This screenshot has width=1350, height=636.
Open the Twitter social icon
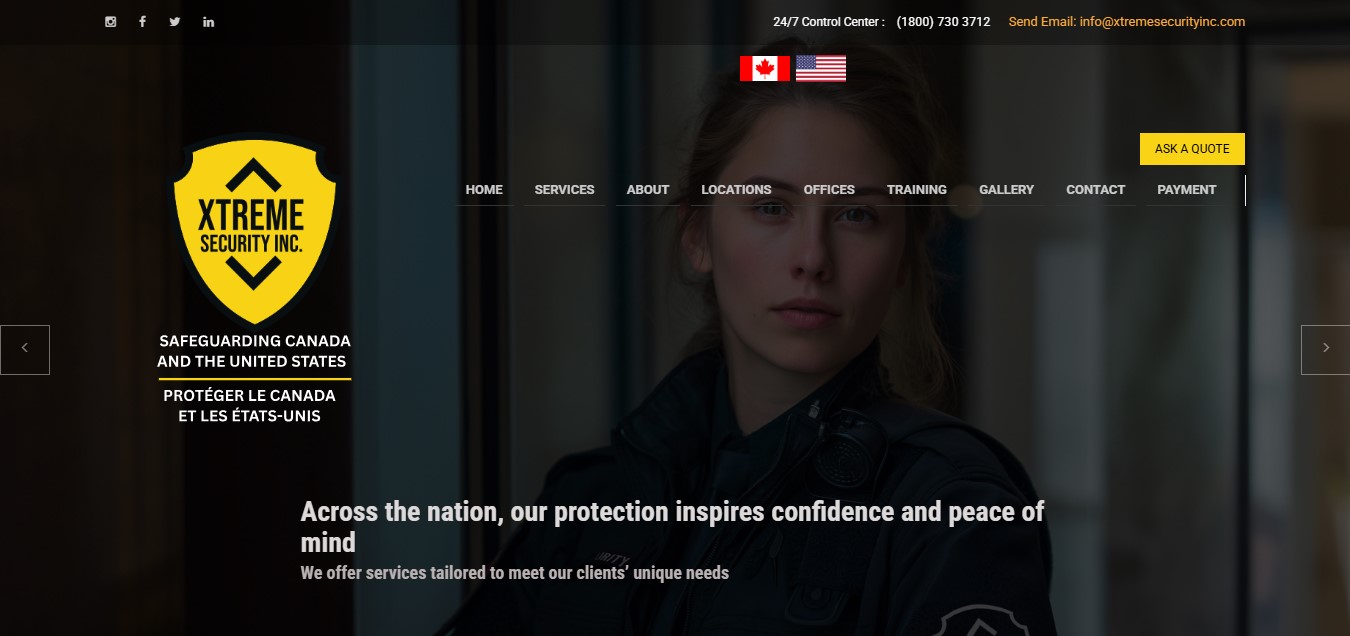click(x=175, y=22)
